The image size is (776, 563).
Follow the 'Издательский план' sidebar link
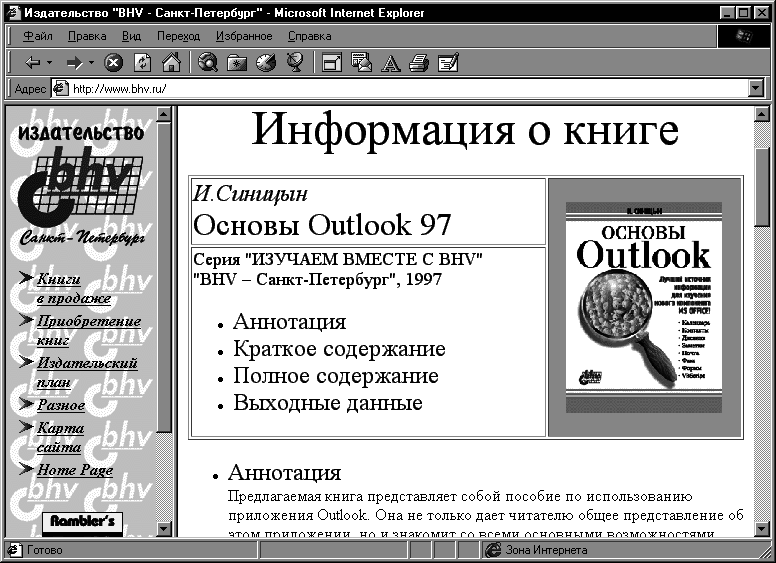tap(87, 372)
